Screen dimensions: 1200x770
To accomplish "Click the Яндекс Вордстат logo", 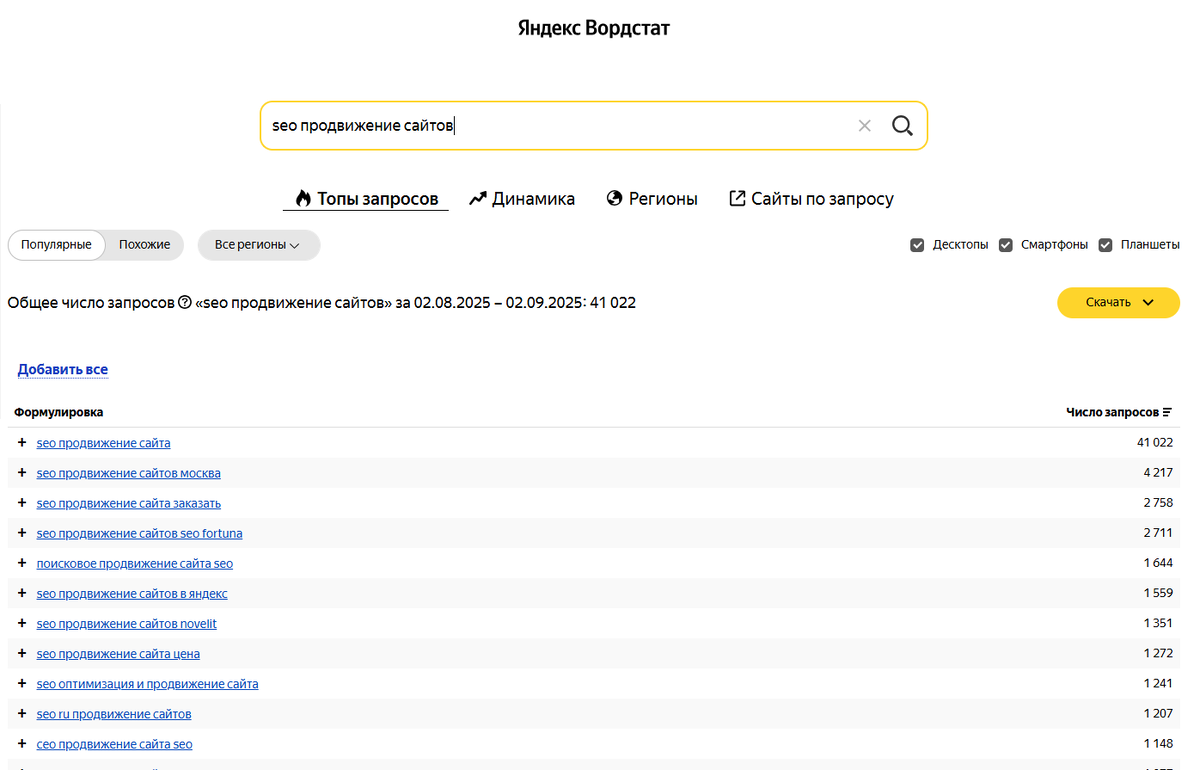I will [594, 28].
